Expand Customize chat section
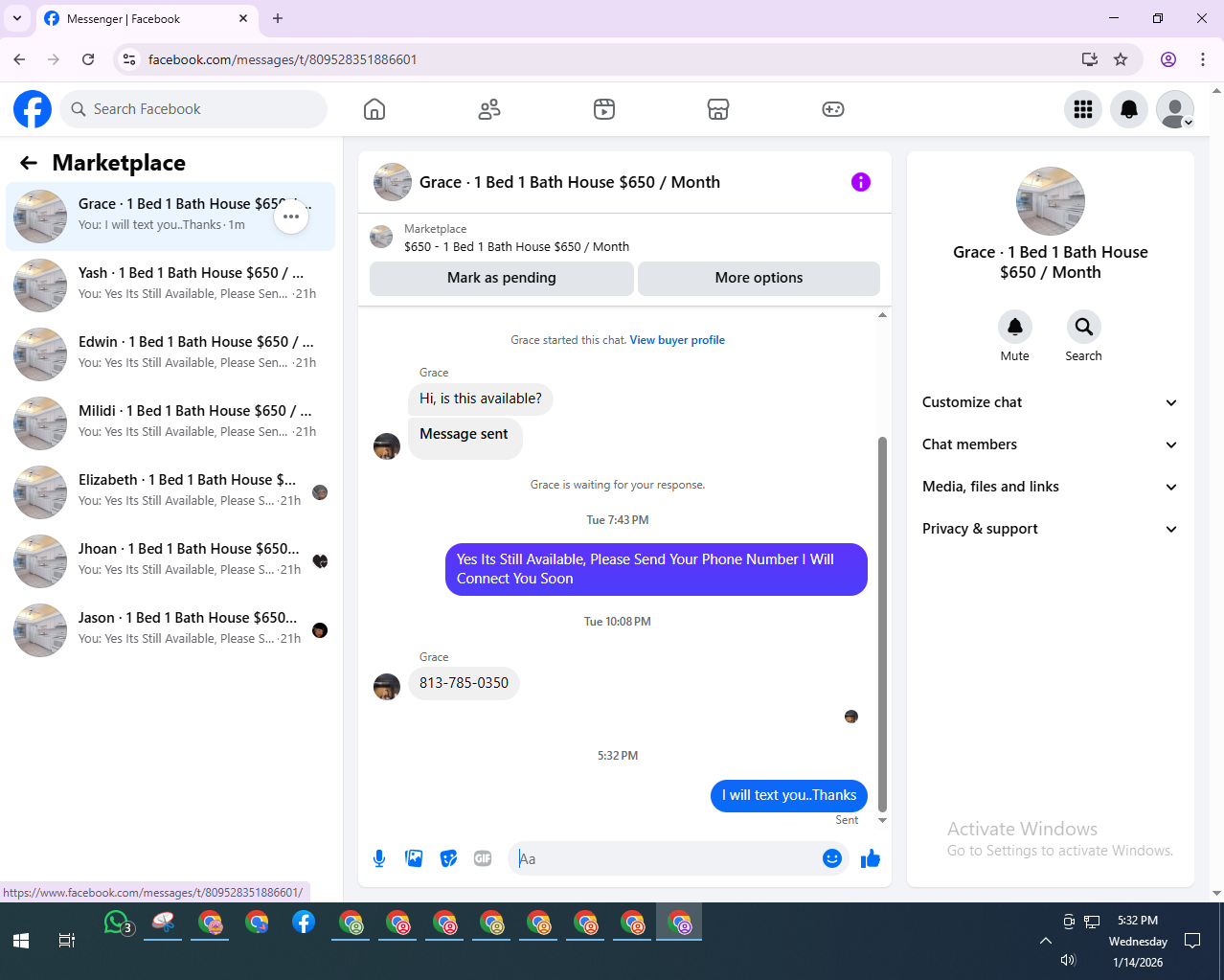 [x=1050, y=402]
